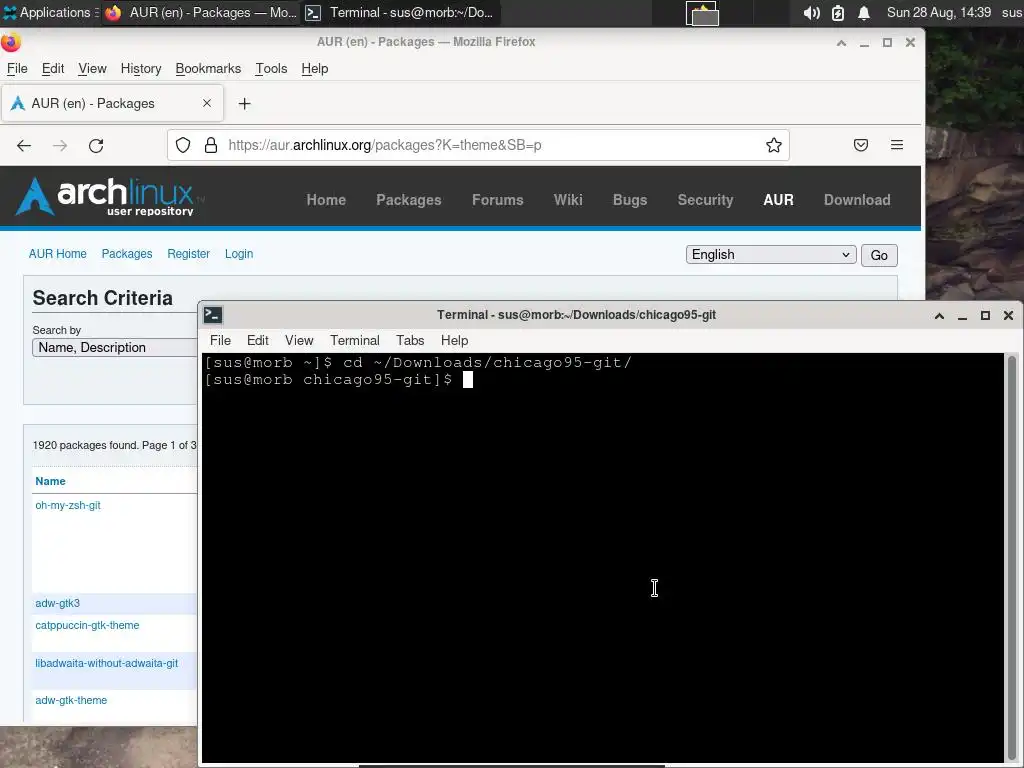This screenshot has width=1024, height=768.
Task: Open the Firefox Edit menu
Action: (53, 69)
